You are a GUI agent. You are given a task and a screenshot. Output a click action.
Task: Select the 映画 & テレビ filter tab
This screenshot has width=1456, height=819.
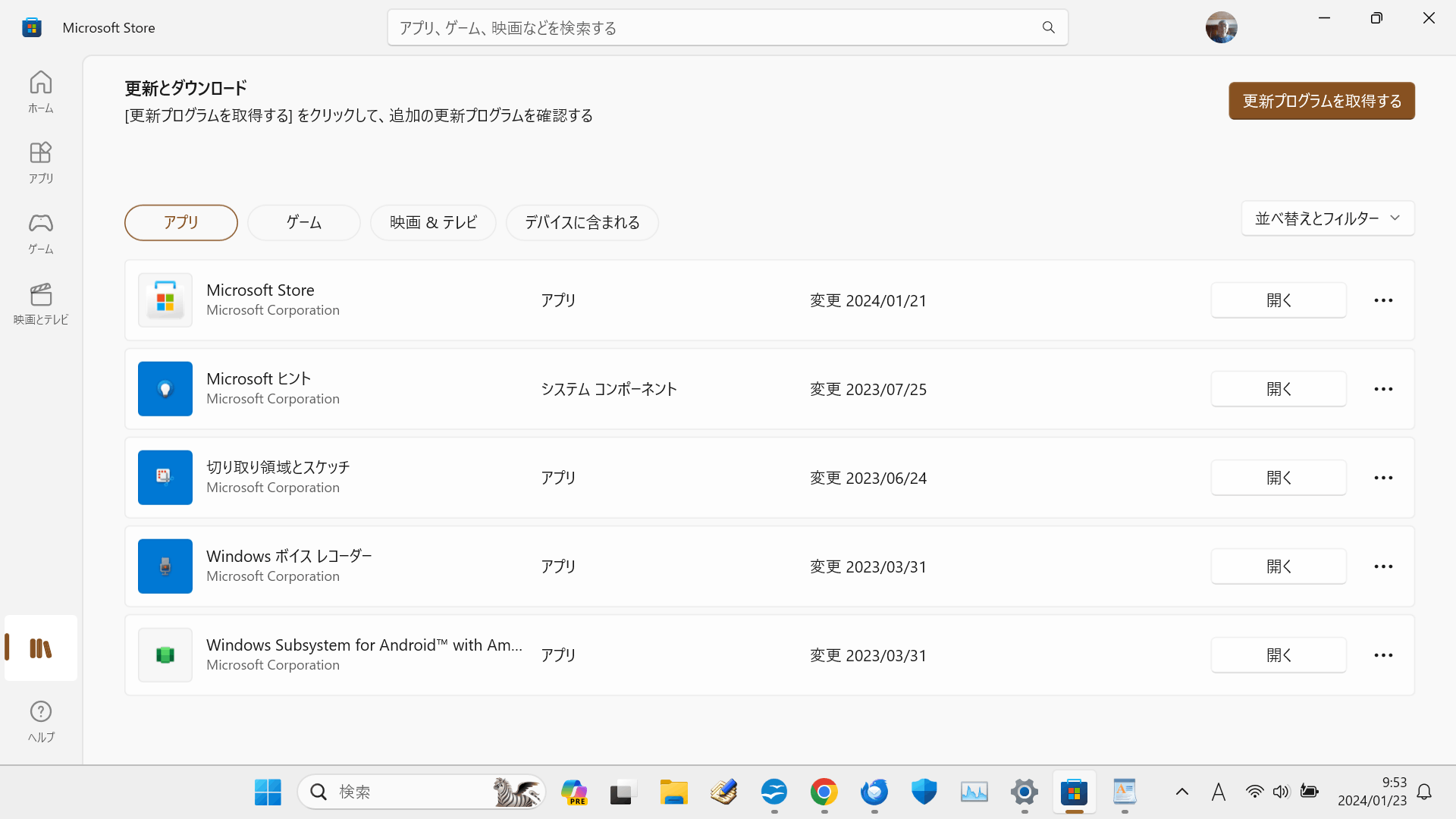click(x=433, y=223)
